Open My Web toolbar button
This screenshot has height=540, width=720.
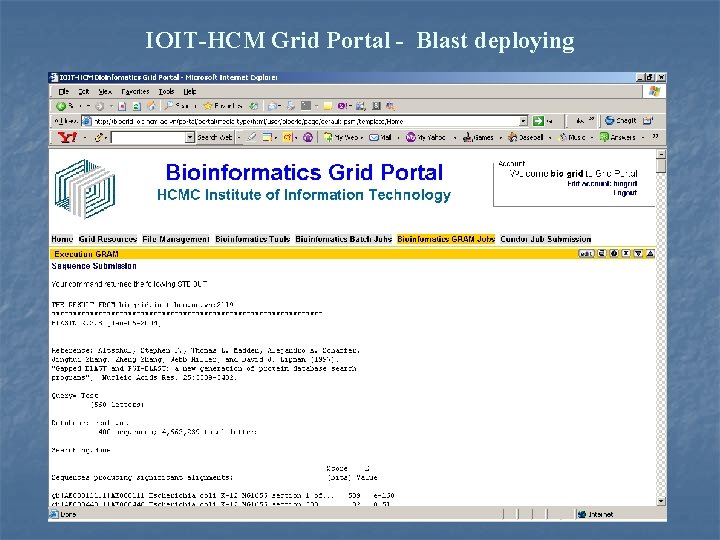(x=340, y=137)
